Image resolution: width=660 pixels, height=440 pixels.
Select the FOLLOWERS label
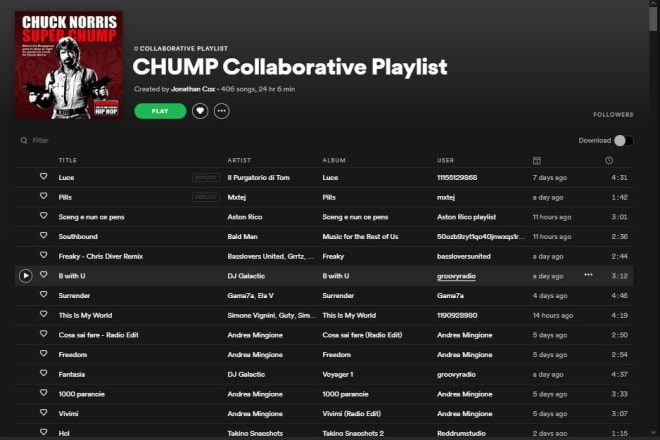[613, 115]
